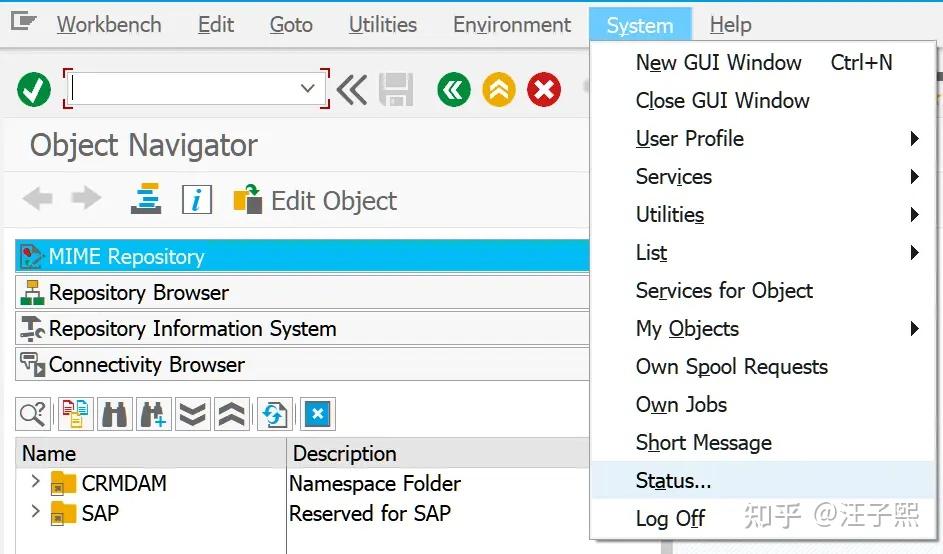Click the 'Reserved for SAP' description cell

click(x=370, y=513)
